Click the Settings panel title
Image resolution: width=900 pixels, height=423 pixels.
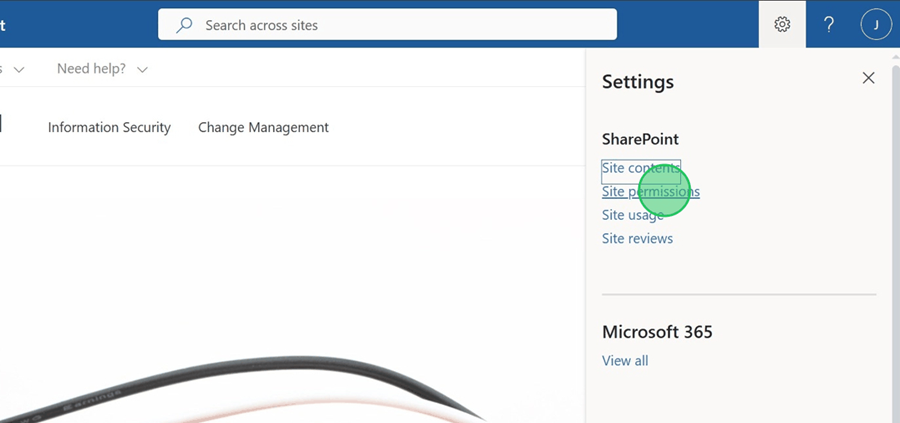(638, 82)
